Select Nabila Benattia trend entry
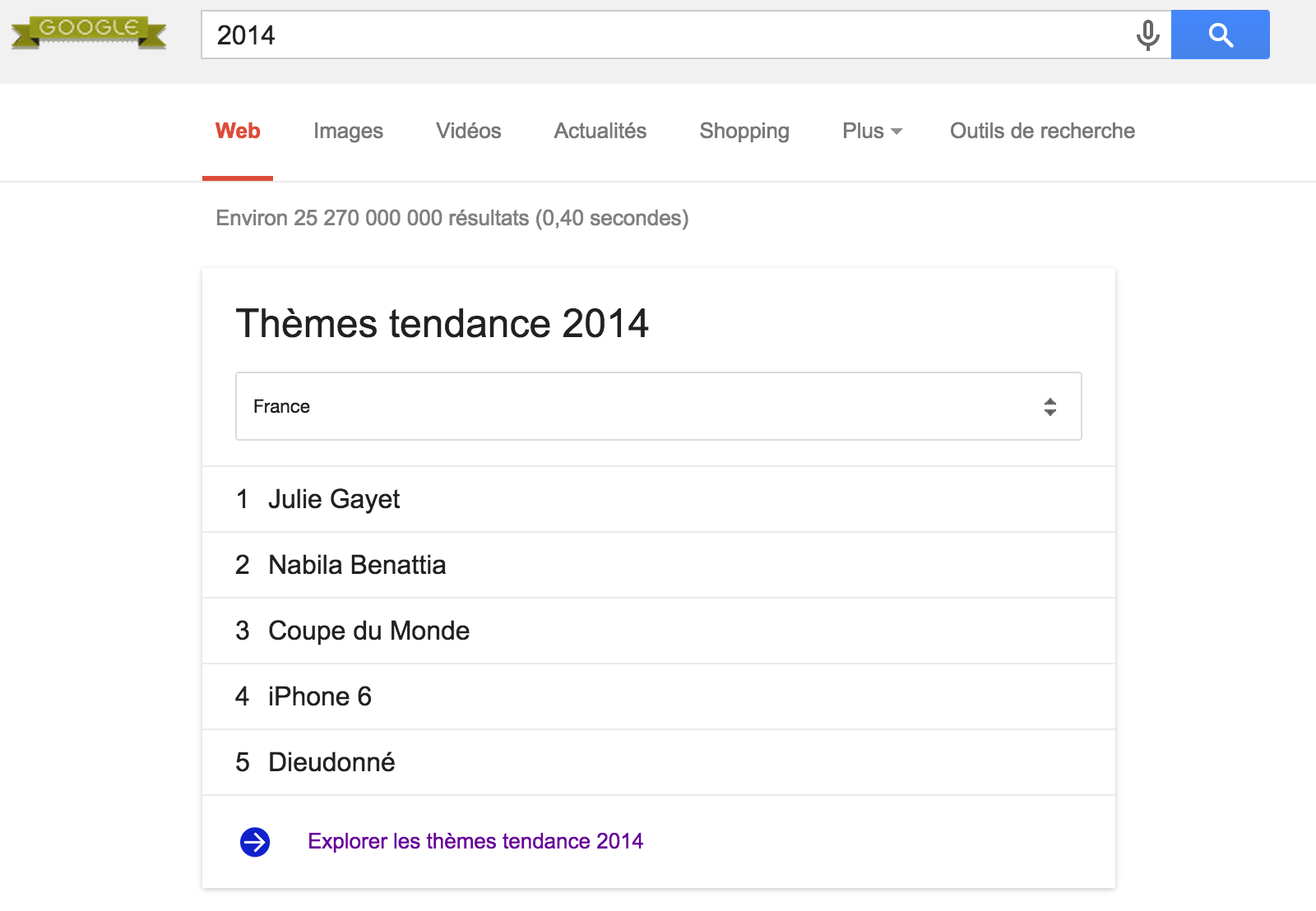 pos(658,565)
